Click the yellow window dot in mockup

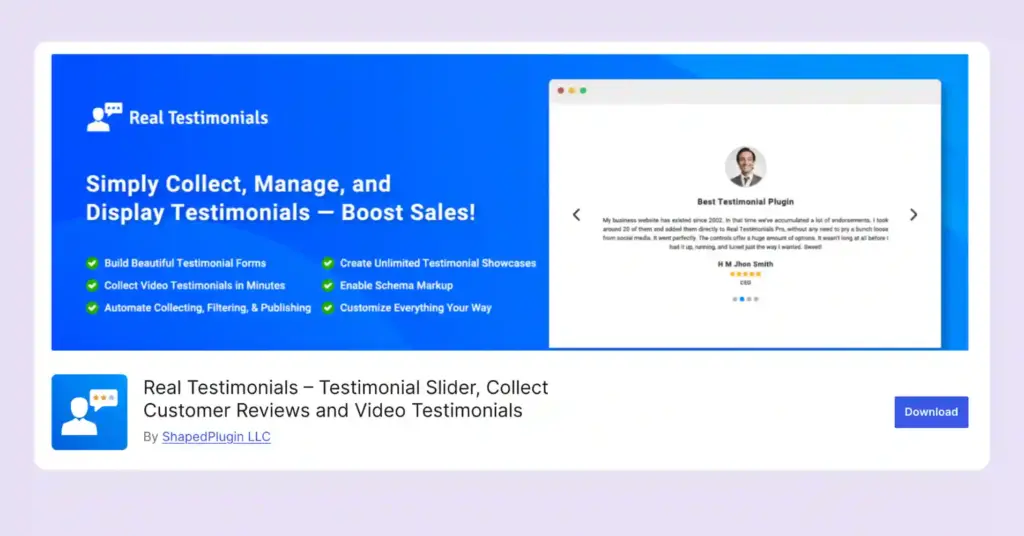[571, 91]
